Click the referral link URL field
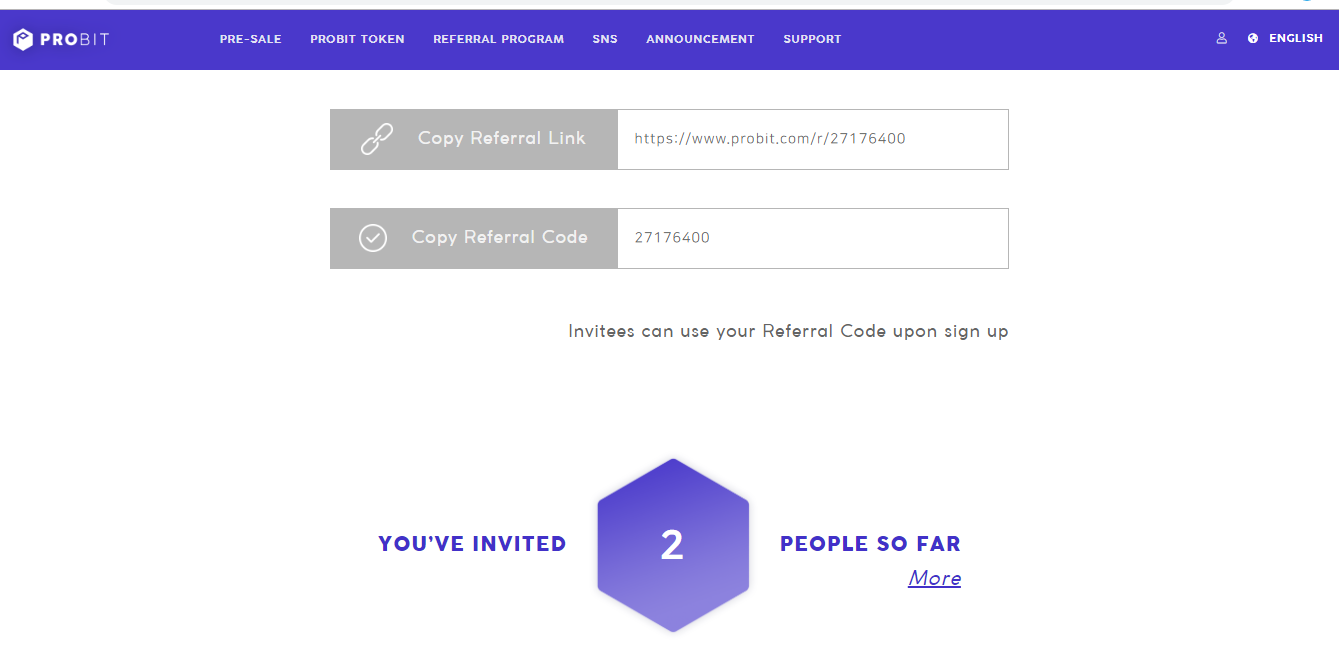This screenshot has height=659, width=1339. [x=813, y=139]
